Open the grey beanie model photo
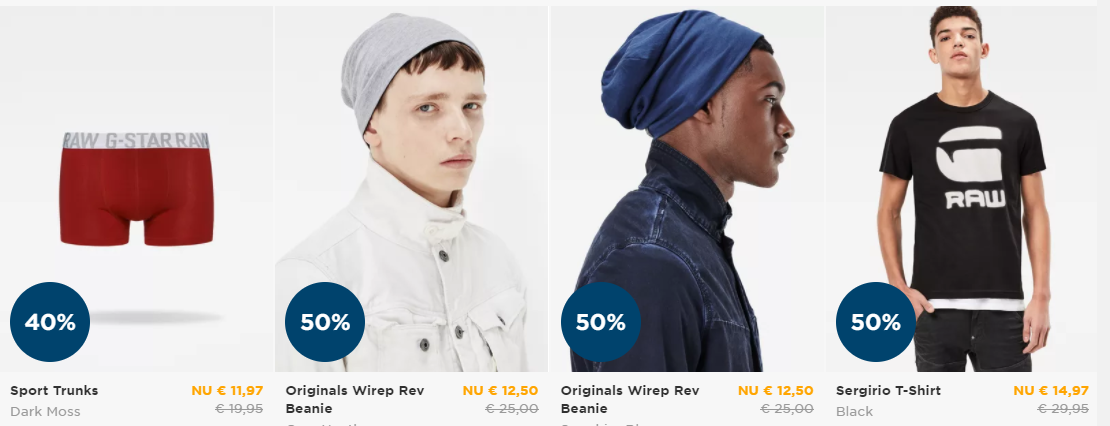The height and width of the screenshot is (426, 1110). (411, 189)
